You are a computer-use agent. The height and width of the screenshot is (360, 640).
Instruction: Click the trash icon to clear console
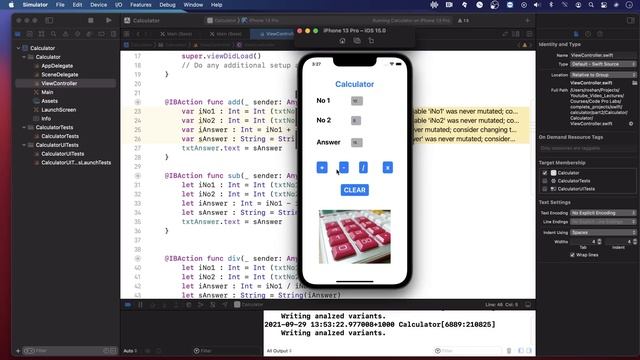509,351
